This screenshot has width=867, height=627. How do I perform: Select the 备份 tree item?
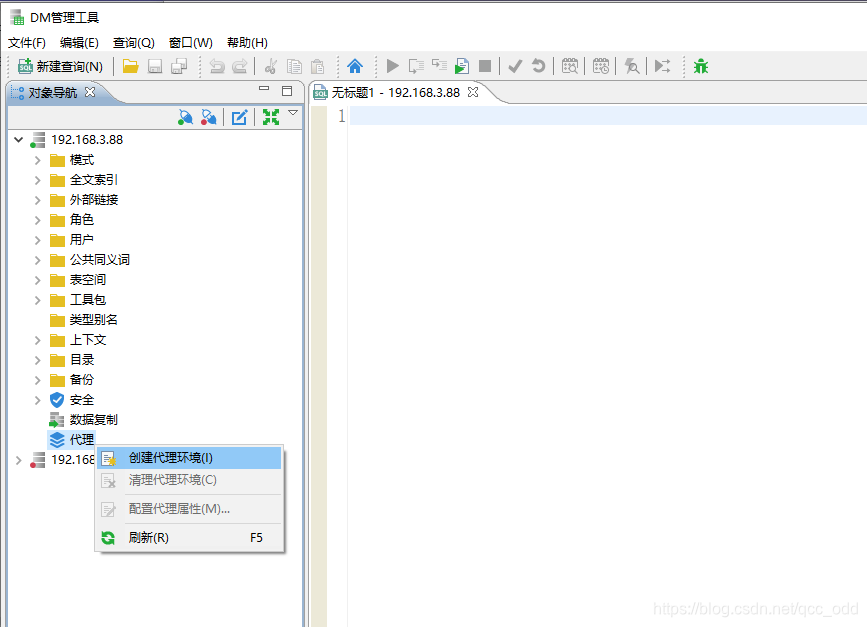[x=82, y=380]
